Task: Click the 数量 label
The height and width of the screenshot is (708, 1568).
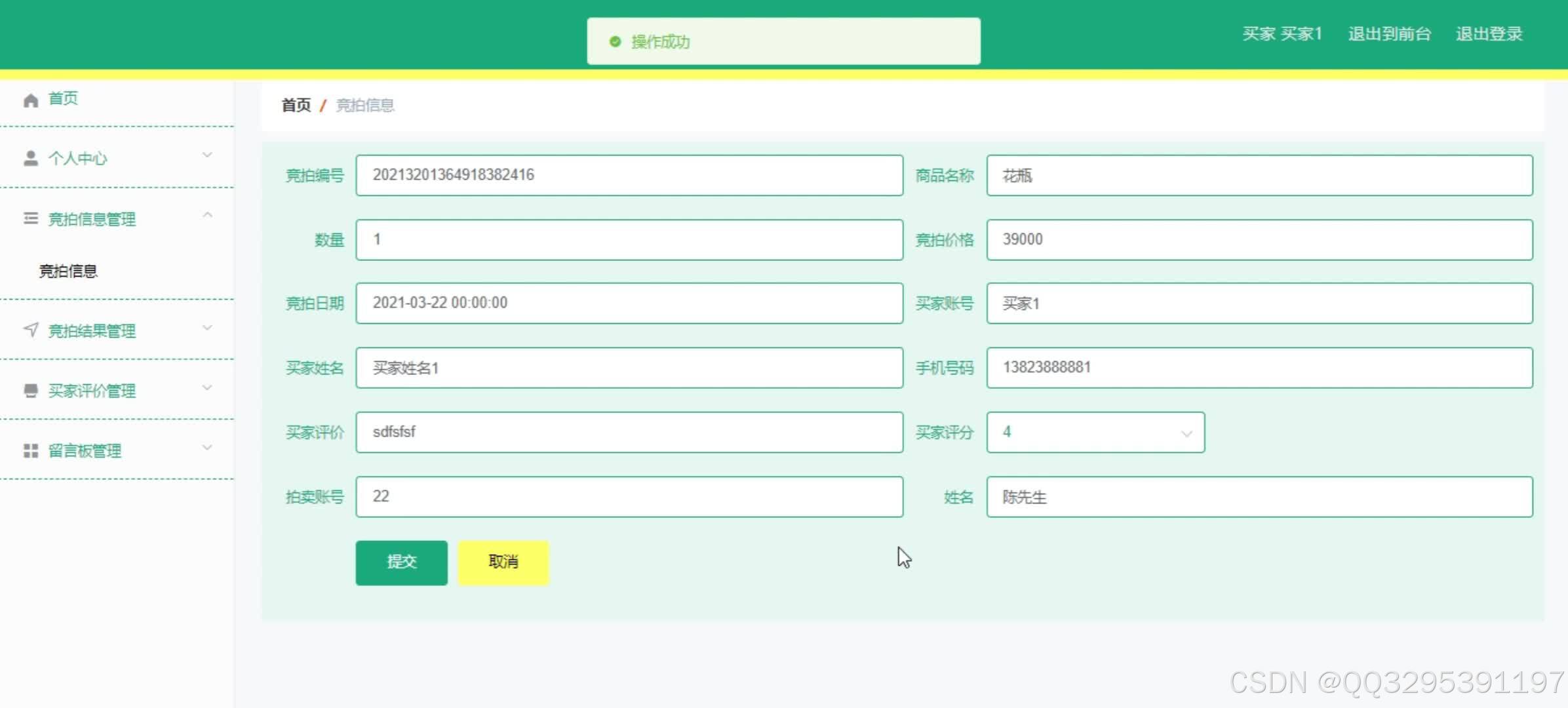Action: (329, 240)
